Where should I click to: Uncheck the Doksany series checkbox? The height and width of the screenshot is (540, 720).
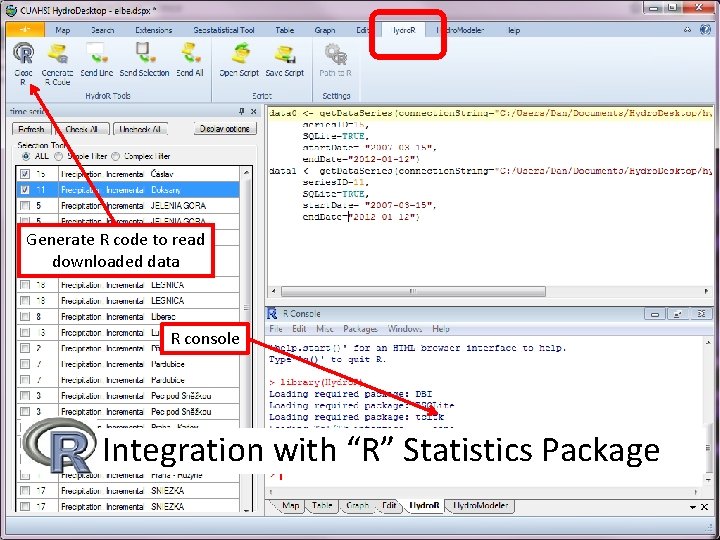pyautogui.click(x=25, y=190)
